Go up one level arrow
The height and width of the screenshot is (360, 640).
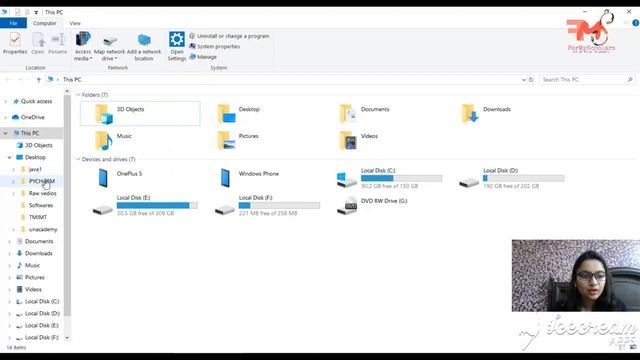pyautogui.click(x=39, y=80)
